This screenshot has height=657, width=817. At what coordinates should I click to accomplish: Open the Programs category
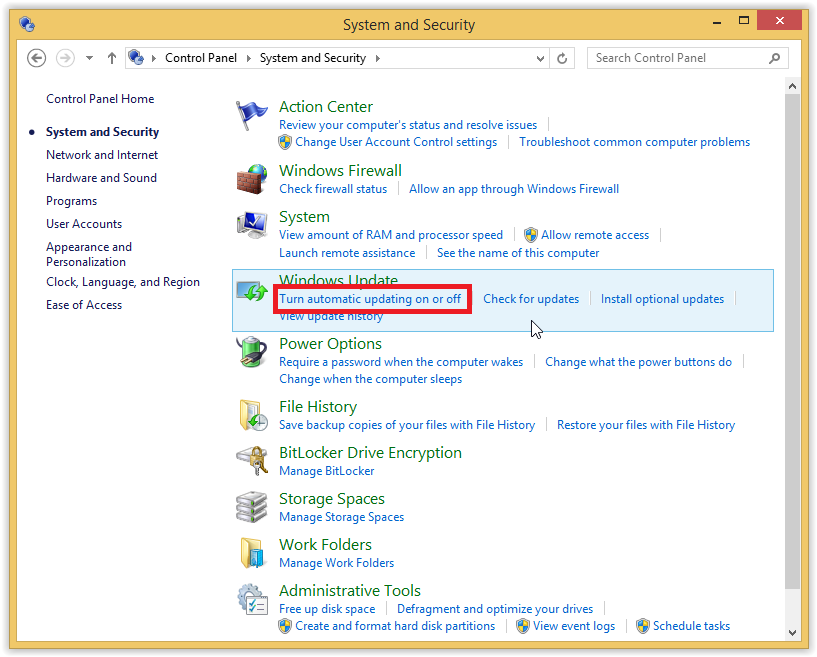71,201
